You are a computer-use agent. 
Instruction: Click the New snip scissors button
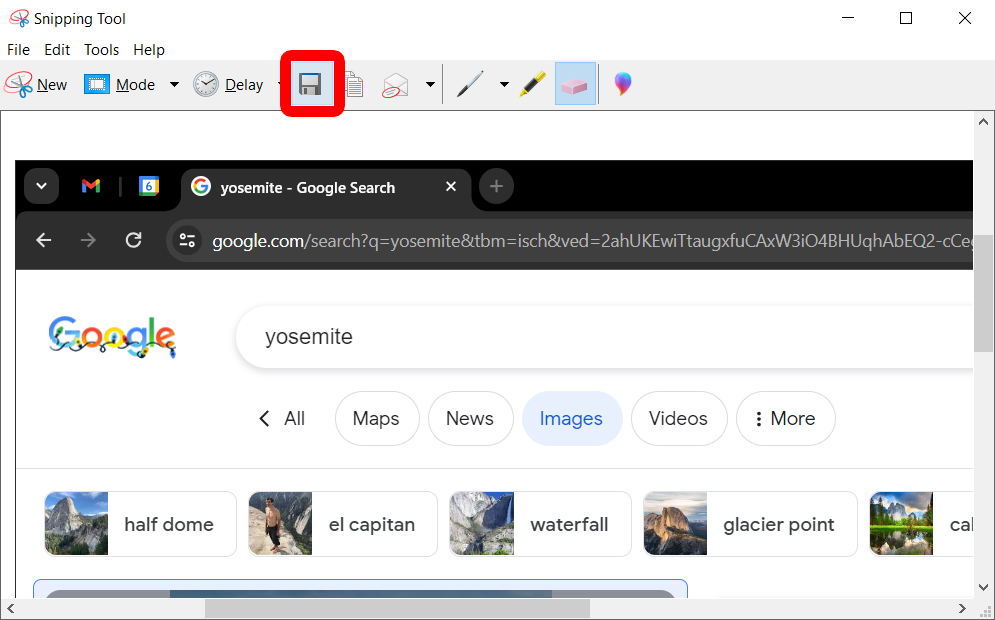[x=37, y=85]
